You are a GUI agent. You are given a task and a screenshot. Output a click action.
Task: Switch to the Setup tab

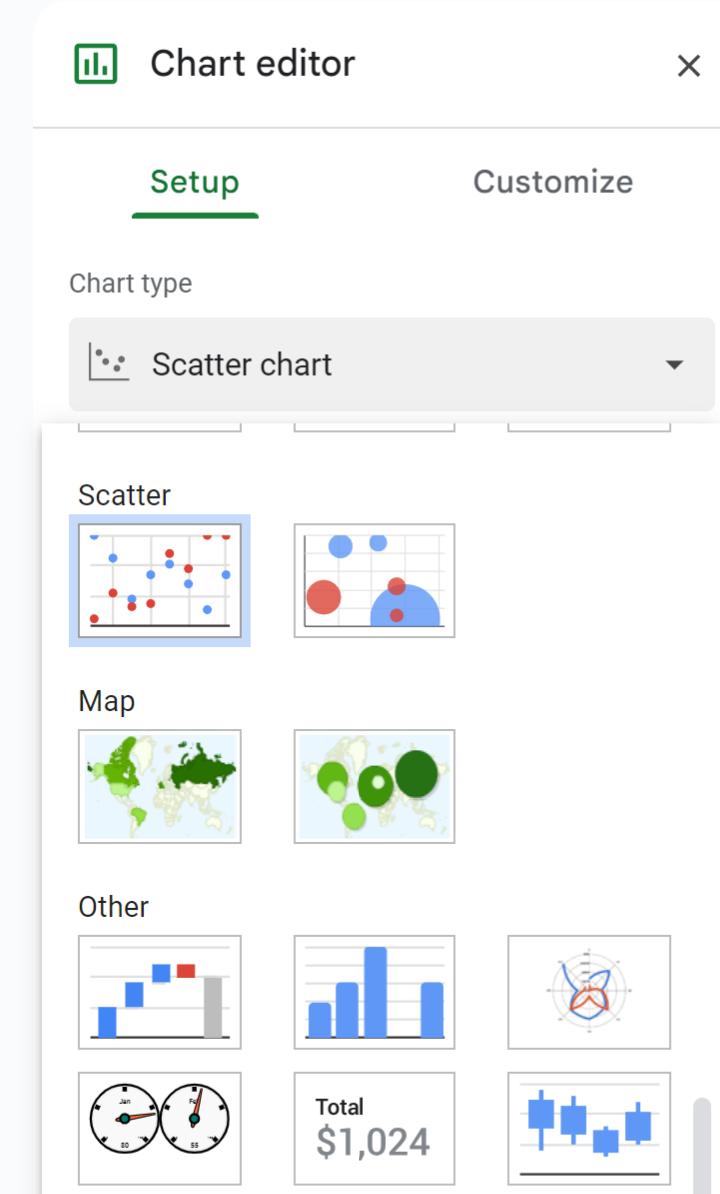[194, 182]
